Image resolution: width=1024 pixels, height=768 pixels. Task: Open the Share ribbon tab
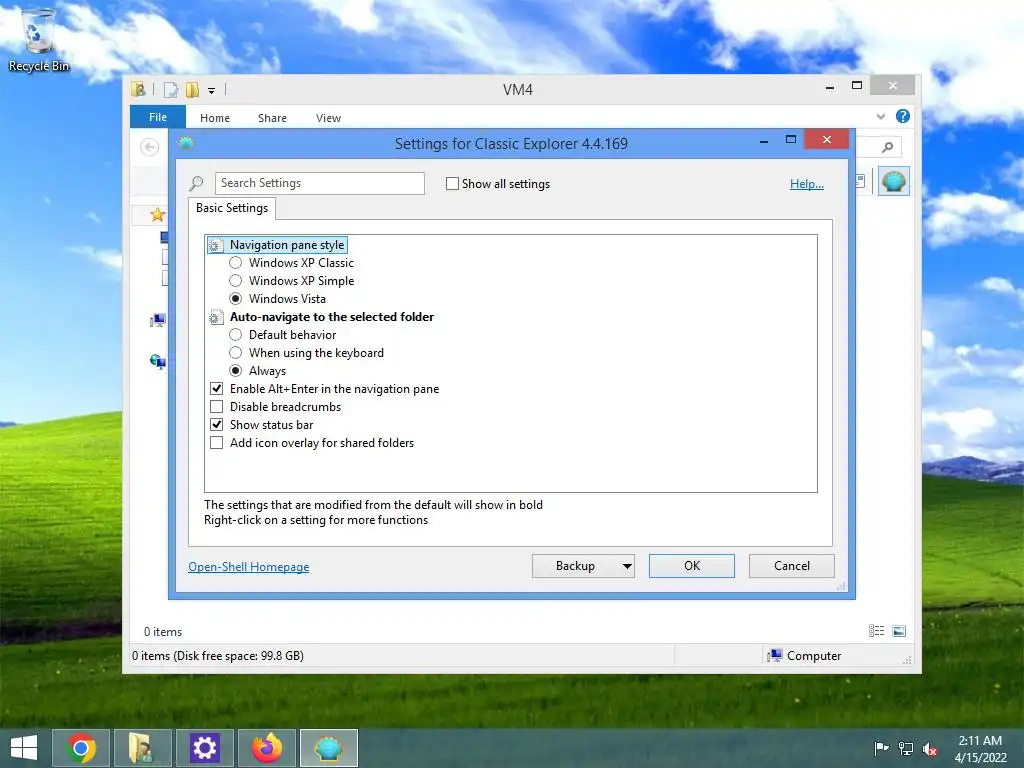(x=272, y=118)
